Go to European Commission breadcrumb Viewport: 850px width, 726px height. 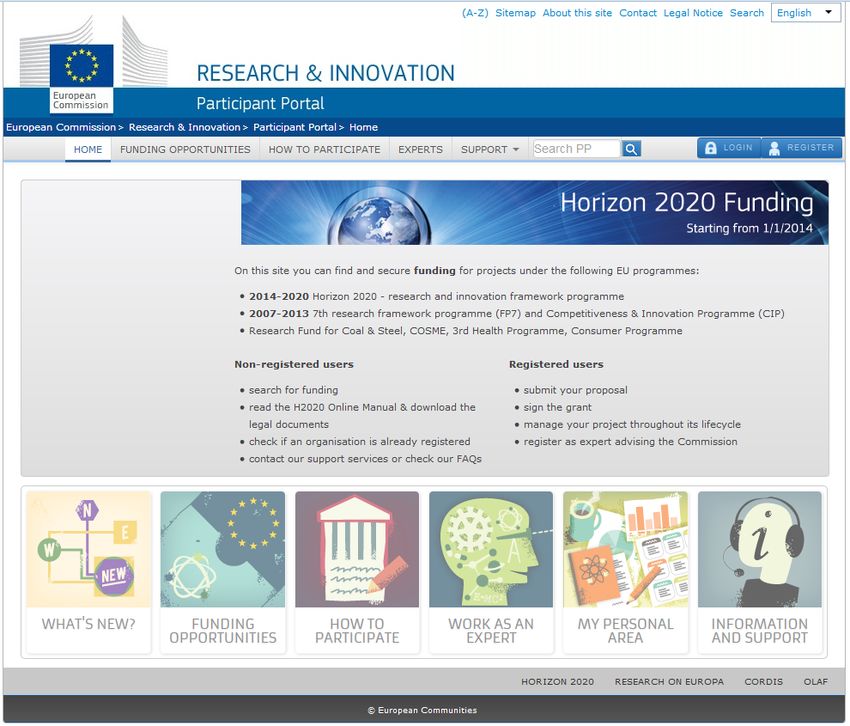pos(61,127)
